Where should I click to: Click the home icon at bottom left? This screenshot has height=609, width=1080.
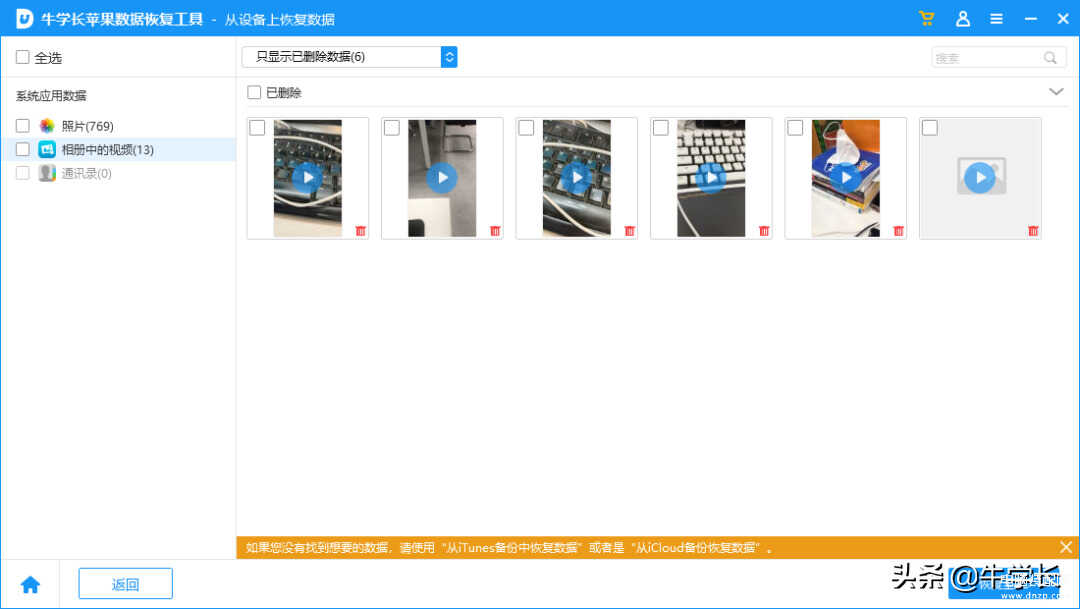coord(30,585)
